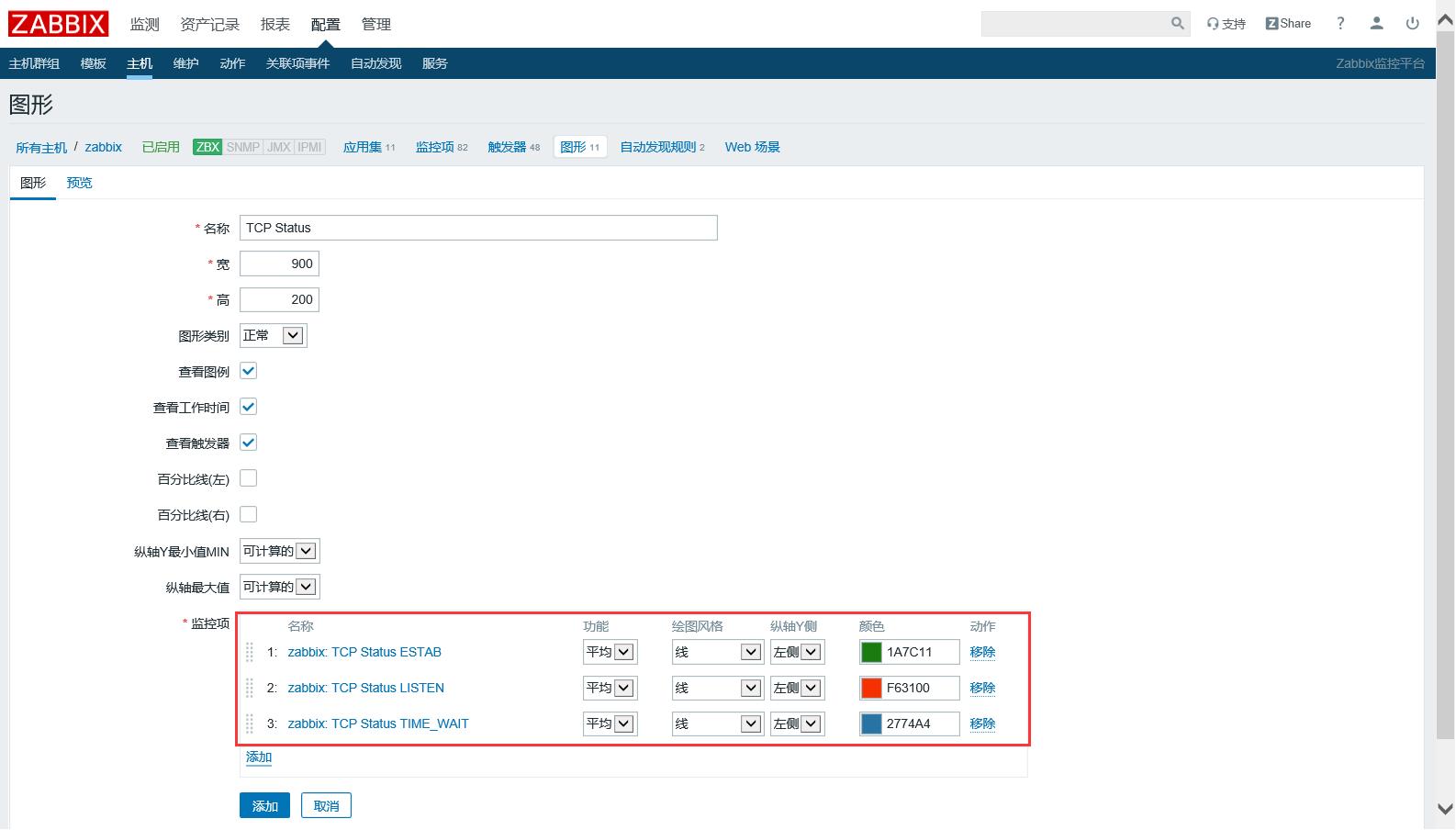Enable the 百分比线(右) checkbox
The width and height of the screenshot is (1456, 830).
click(248, 514)
